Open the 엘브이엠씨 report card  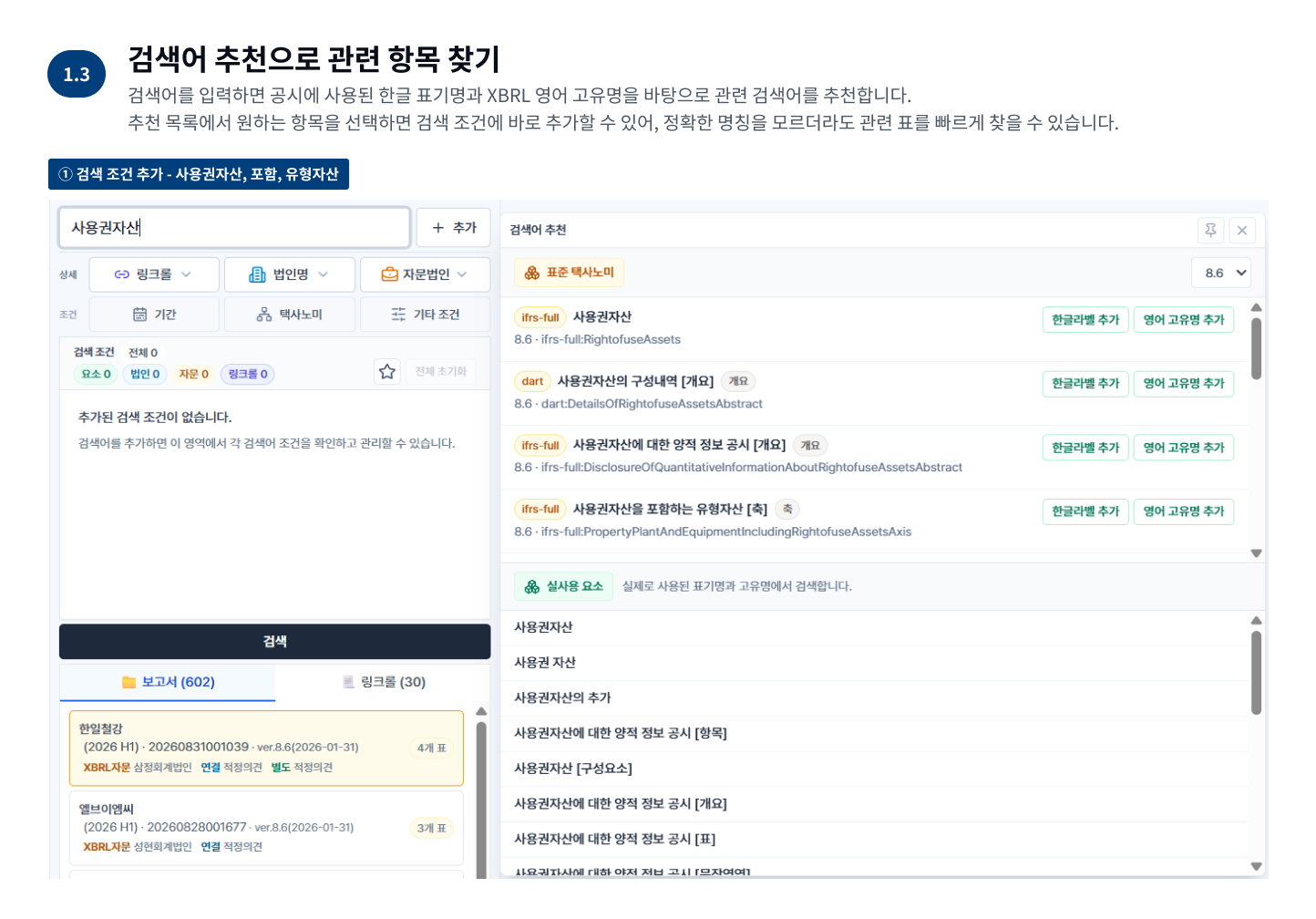coord(266,828)
